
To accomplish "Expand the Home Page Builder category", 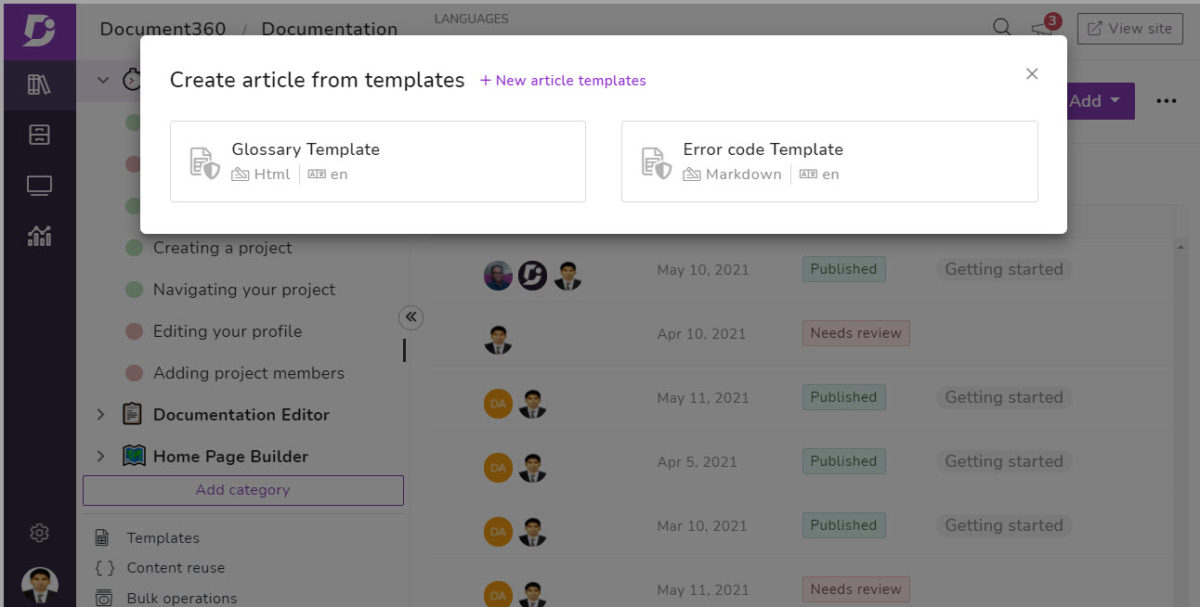I will [x=99, y=455].
